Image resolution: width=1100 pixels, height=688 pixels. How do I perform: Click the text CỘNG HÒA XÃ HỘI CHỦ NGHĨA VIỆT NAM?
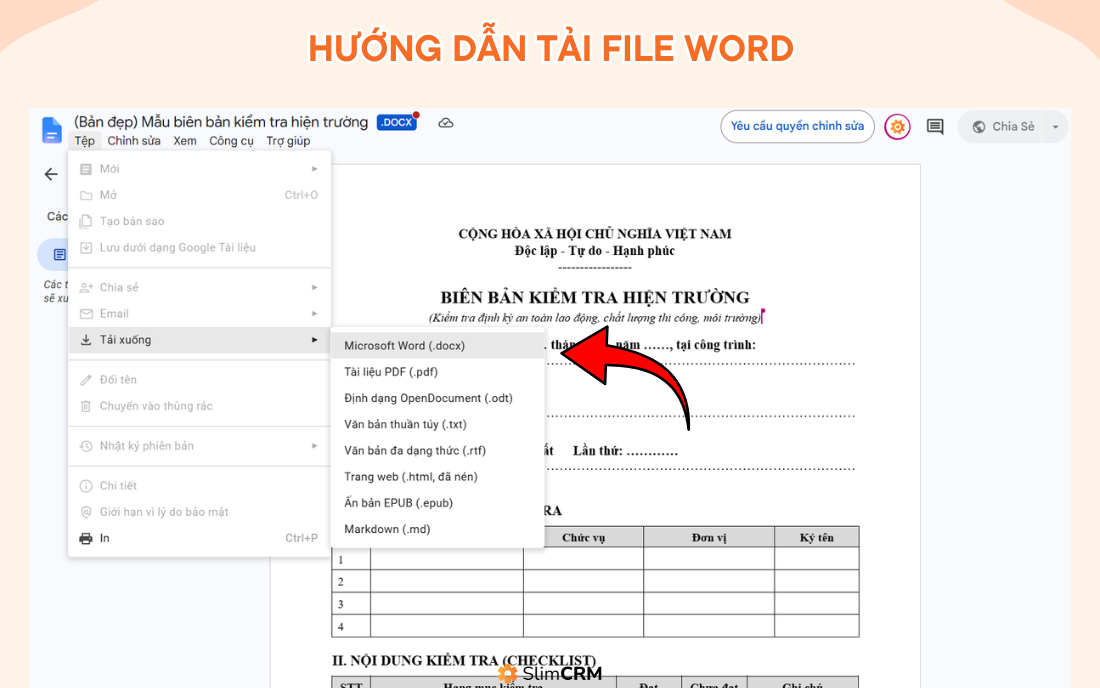[x=595, y=234]
